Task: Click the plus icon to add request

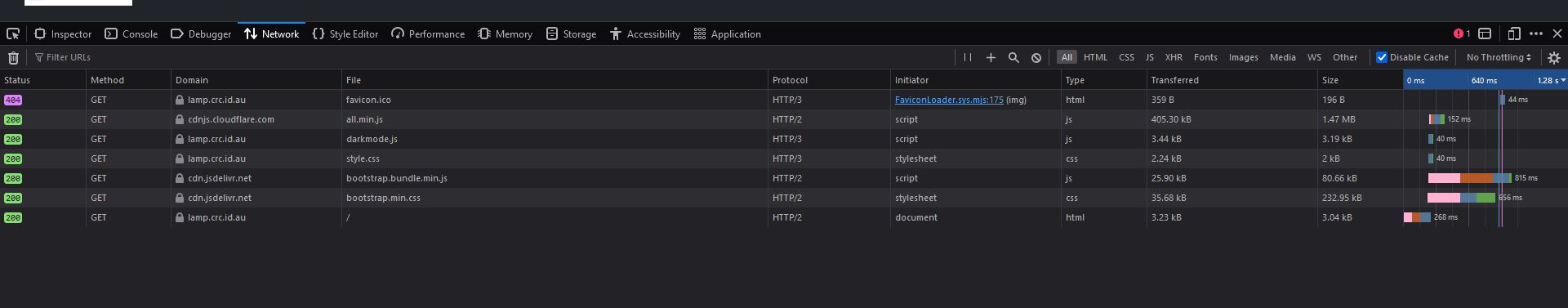Action: [991, 57]
